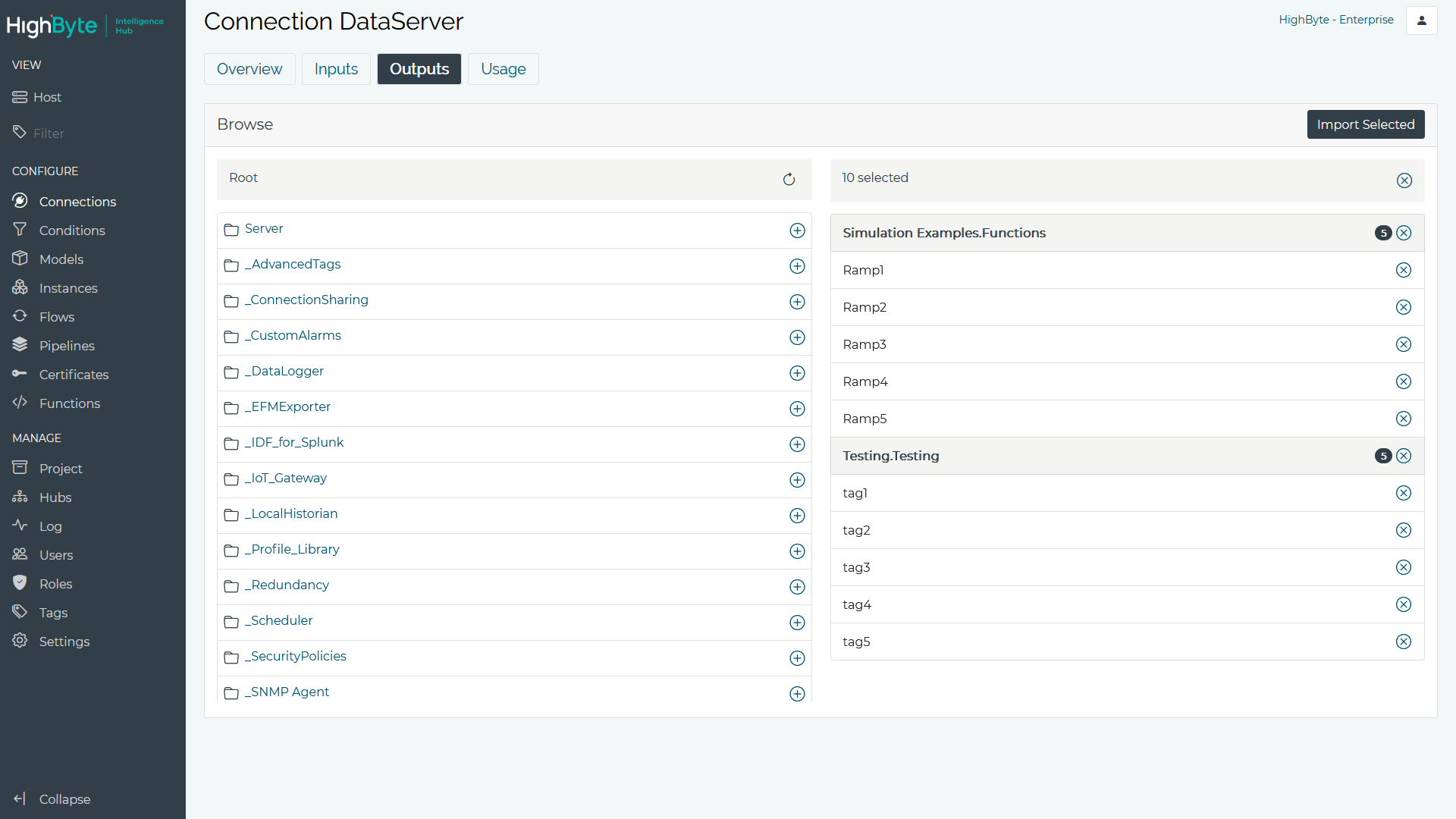Click the Connections icon in sidebar

click(20, 201)
